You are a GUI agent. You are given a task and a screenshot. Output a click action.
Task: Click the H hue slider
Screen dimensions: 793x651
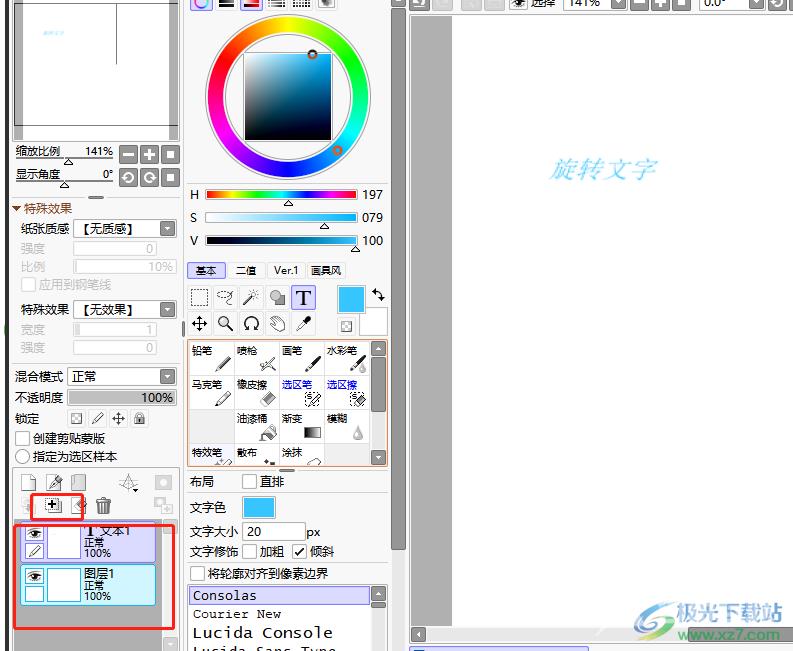[281, 195]
